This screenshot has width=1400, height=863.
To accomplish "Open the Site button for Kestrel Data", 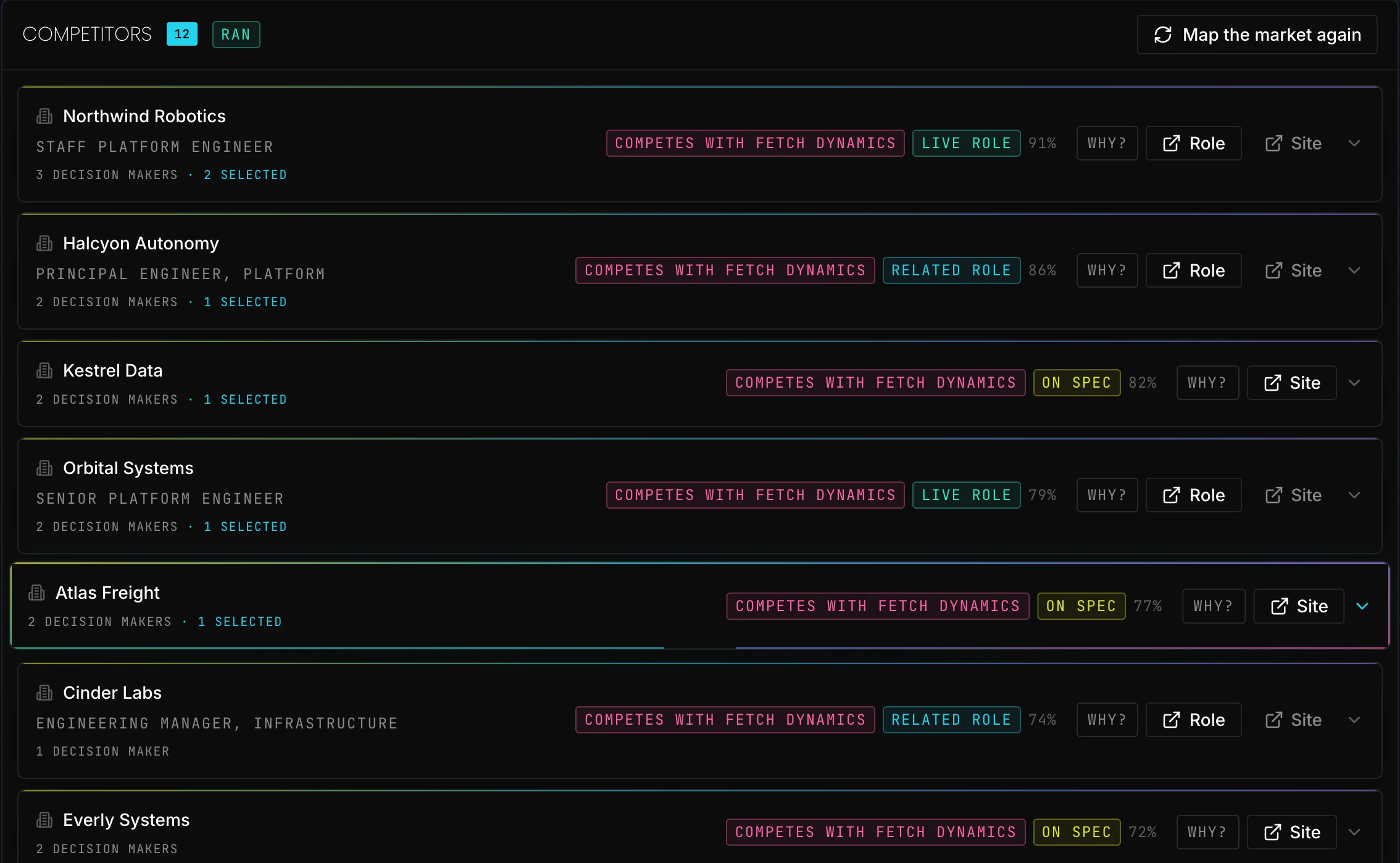I will (x=1291, y=383).
